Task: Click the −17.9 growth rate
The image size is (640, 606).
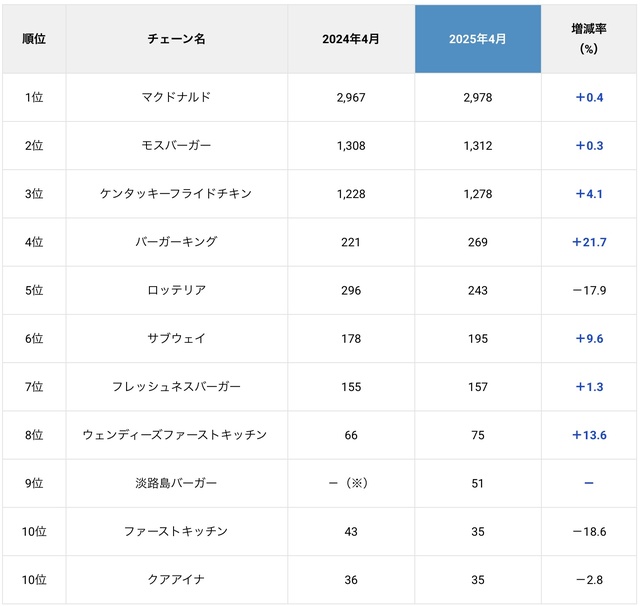Action: point(589,291)
